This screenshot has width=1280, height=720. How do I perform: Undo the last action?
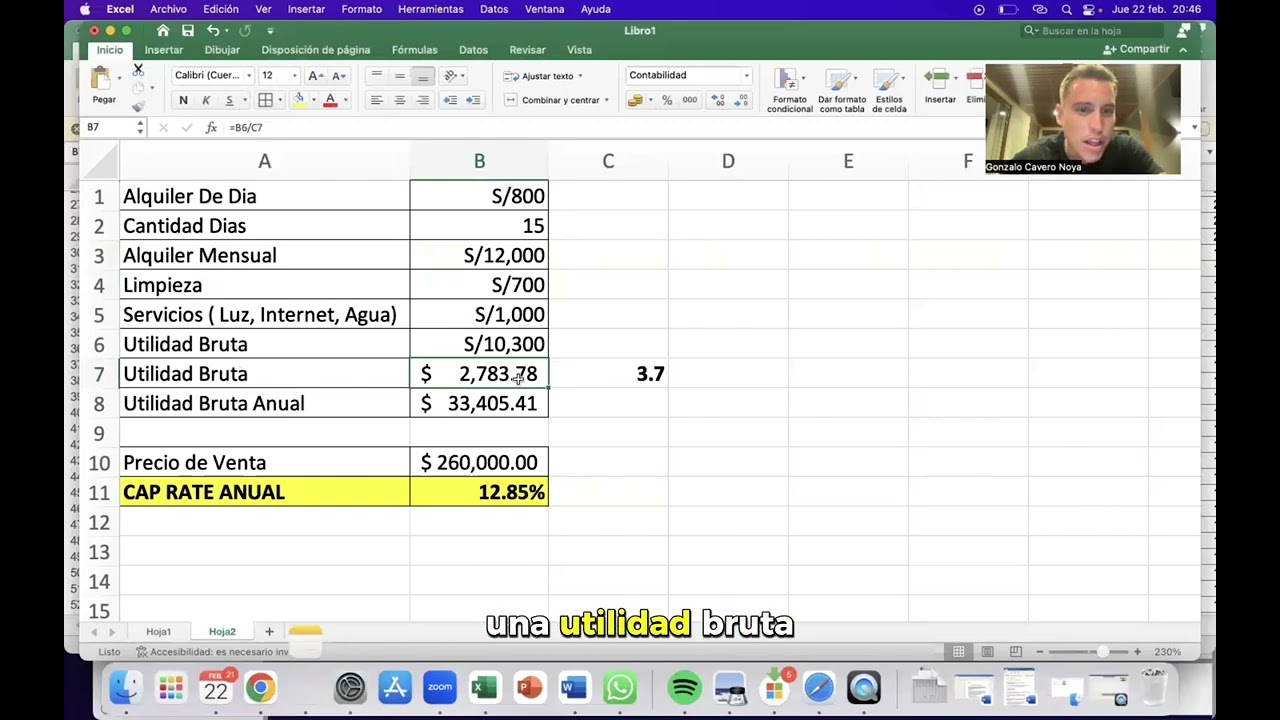click(x=213, y=31)
